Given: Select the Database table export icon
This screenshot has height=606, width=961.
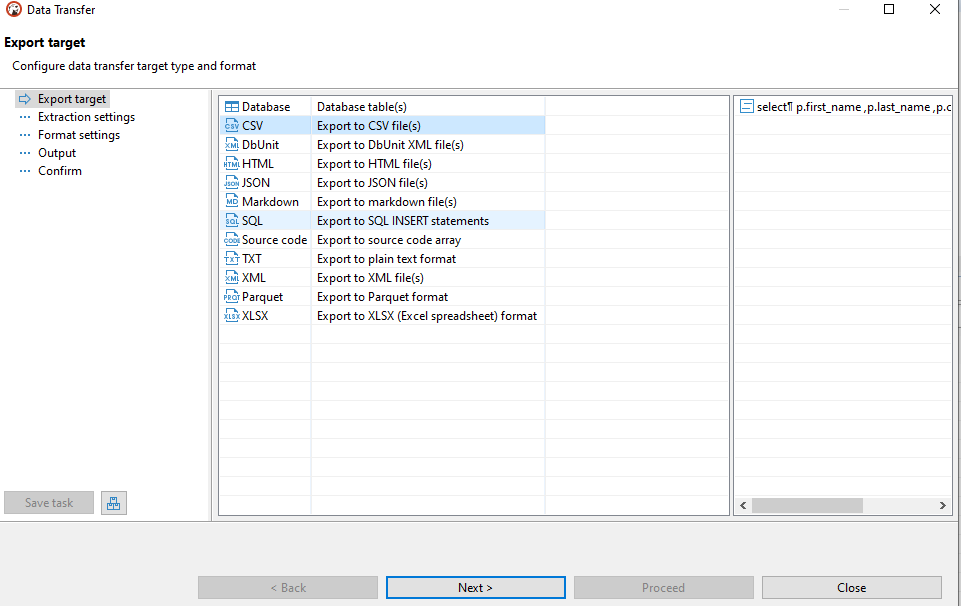Looking at the screenshot, I should tap(231, 106).
